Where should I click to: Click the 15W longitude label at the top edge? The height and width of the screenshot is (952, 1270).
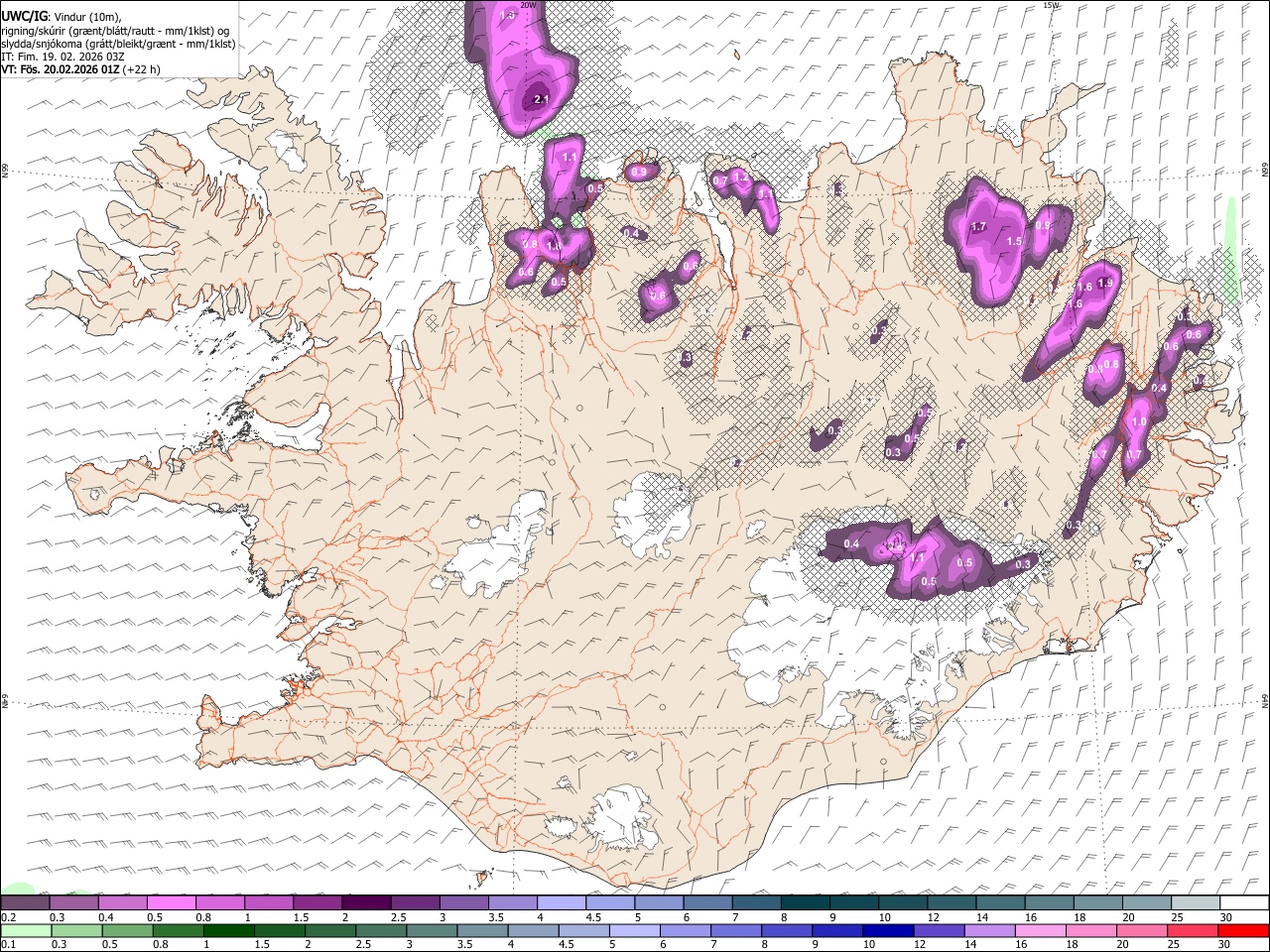point(1051,5)
